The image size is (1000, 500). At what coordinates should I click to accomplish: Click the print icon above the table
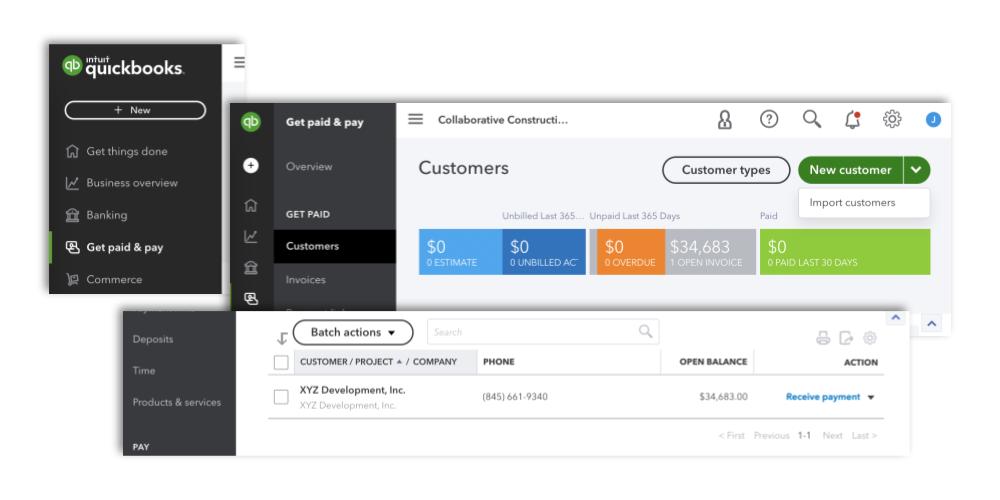pos(823,339)
